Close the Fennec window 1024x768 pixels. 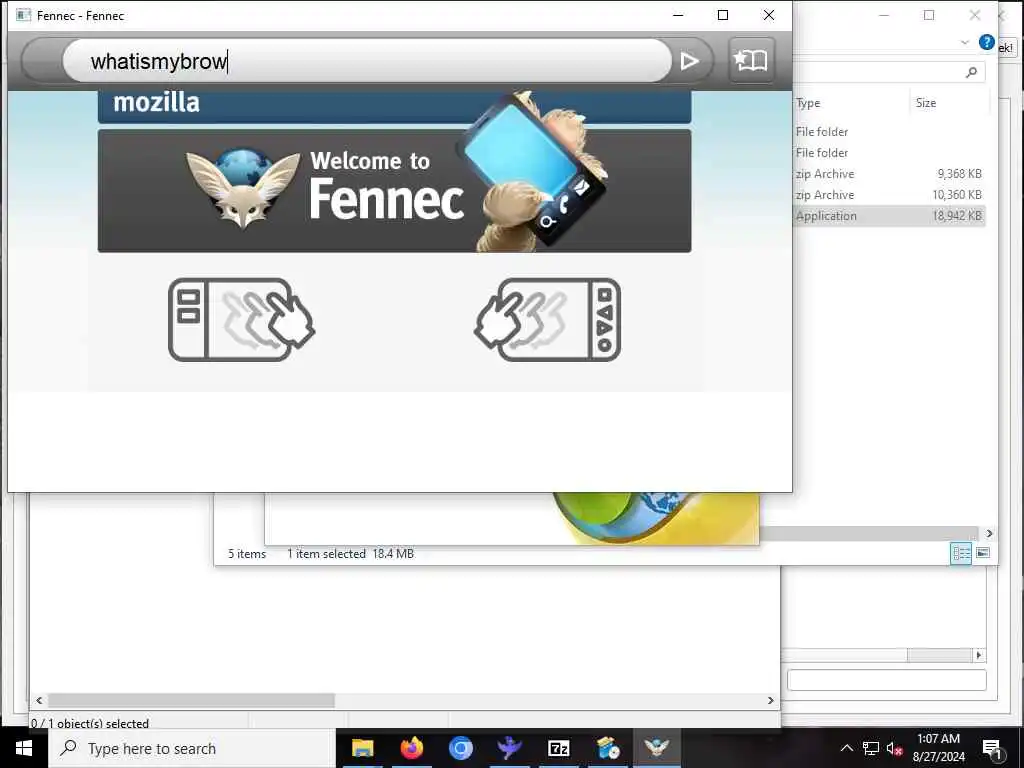(769, 15)
